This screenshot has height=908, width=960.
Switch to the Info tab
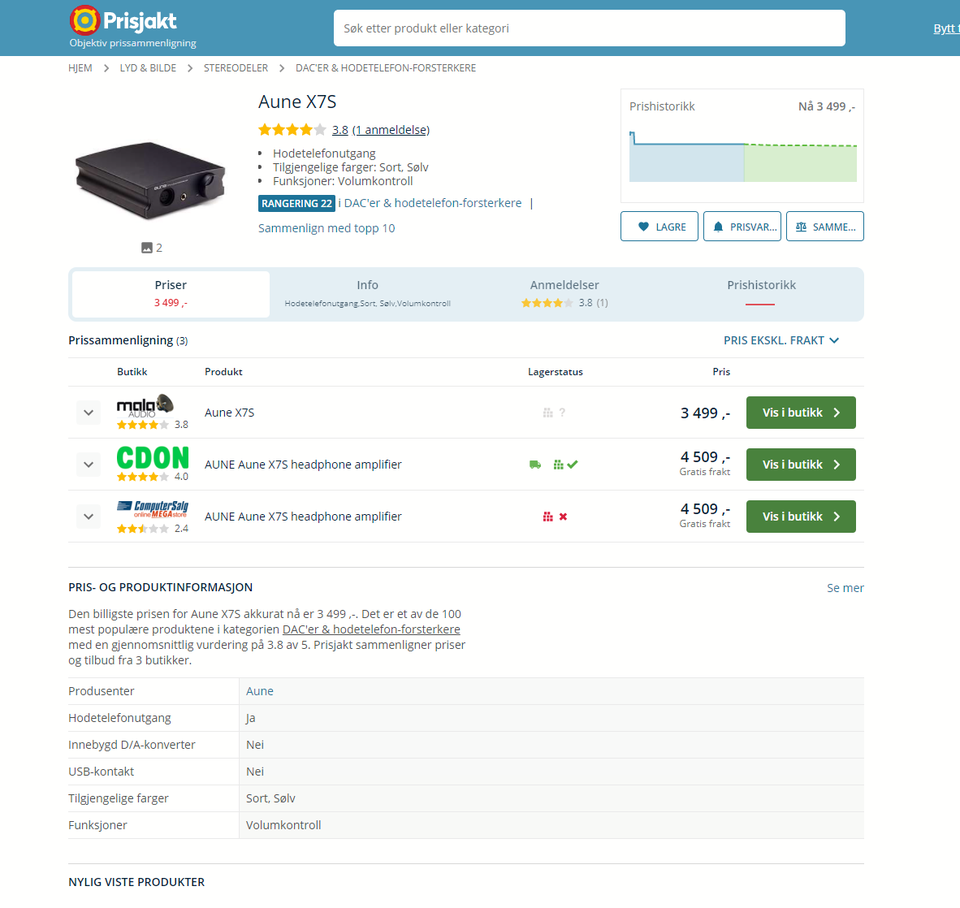(x=367, y=294)
